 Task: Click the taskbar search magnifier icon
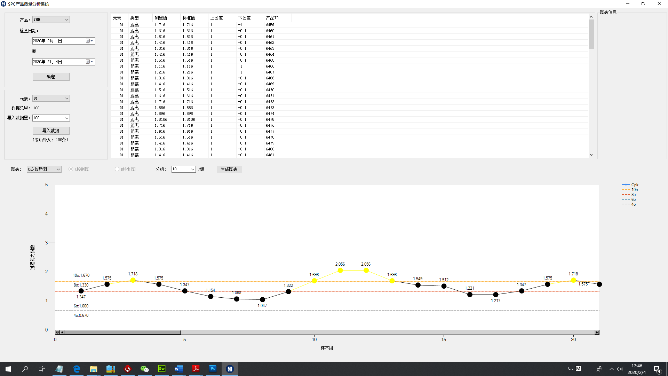25,369
